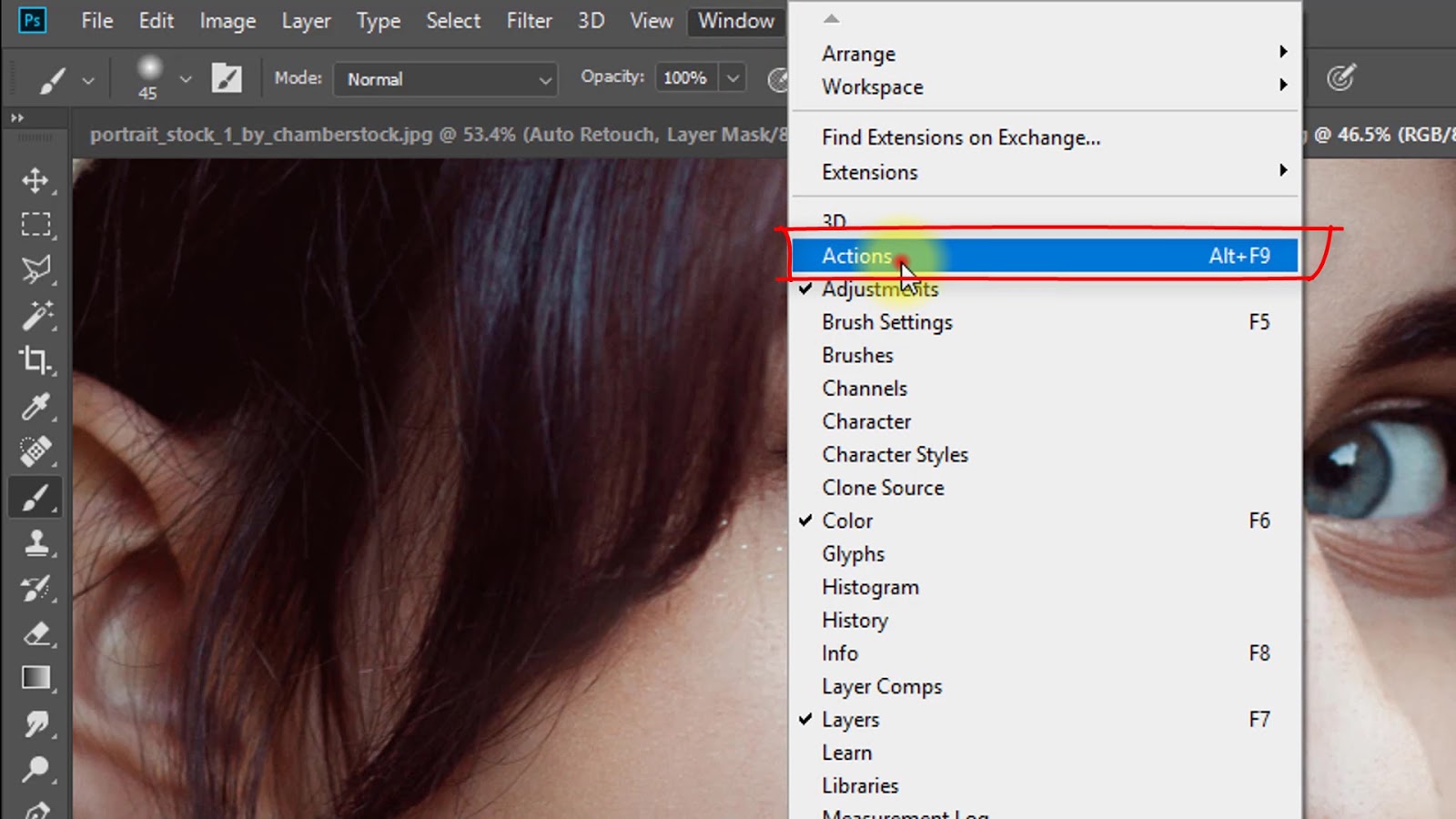Uncheck Adjustments in the Window menu
Screen dimensions: 1456x819
(x=1045, y=288)
